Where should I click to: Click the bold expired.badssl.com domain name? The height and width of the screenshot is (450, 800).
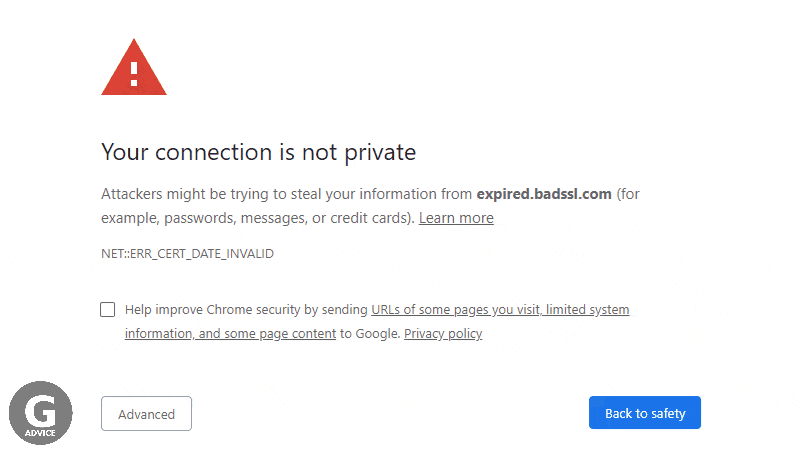(x=544, y=194)
